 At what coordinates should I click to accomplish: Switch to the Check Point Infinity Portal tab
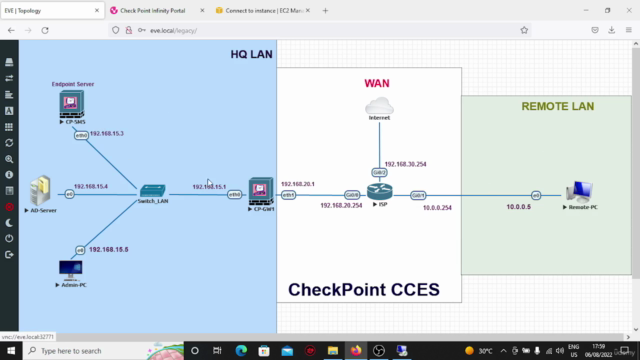pyautogui.click(x=153, y=11)
